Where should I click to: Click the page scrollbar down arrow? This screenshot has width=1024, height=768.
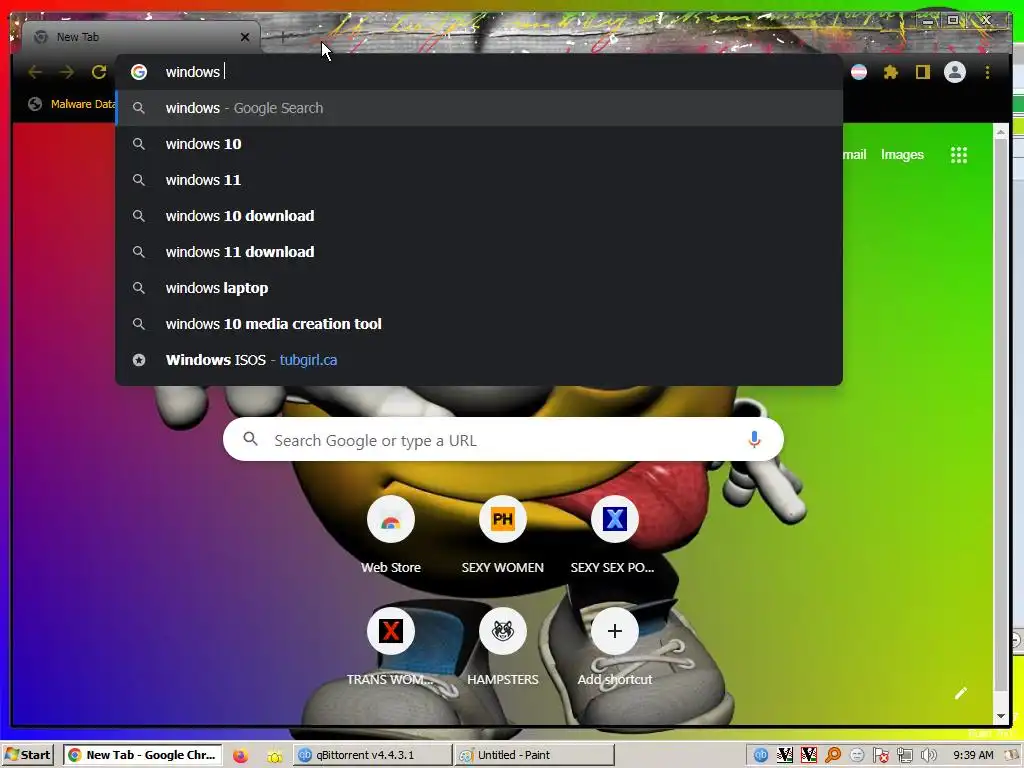point(1000,716)
